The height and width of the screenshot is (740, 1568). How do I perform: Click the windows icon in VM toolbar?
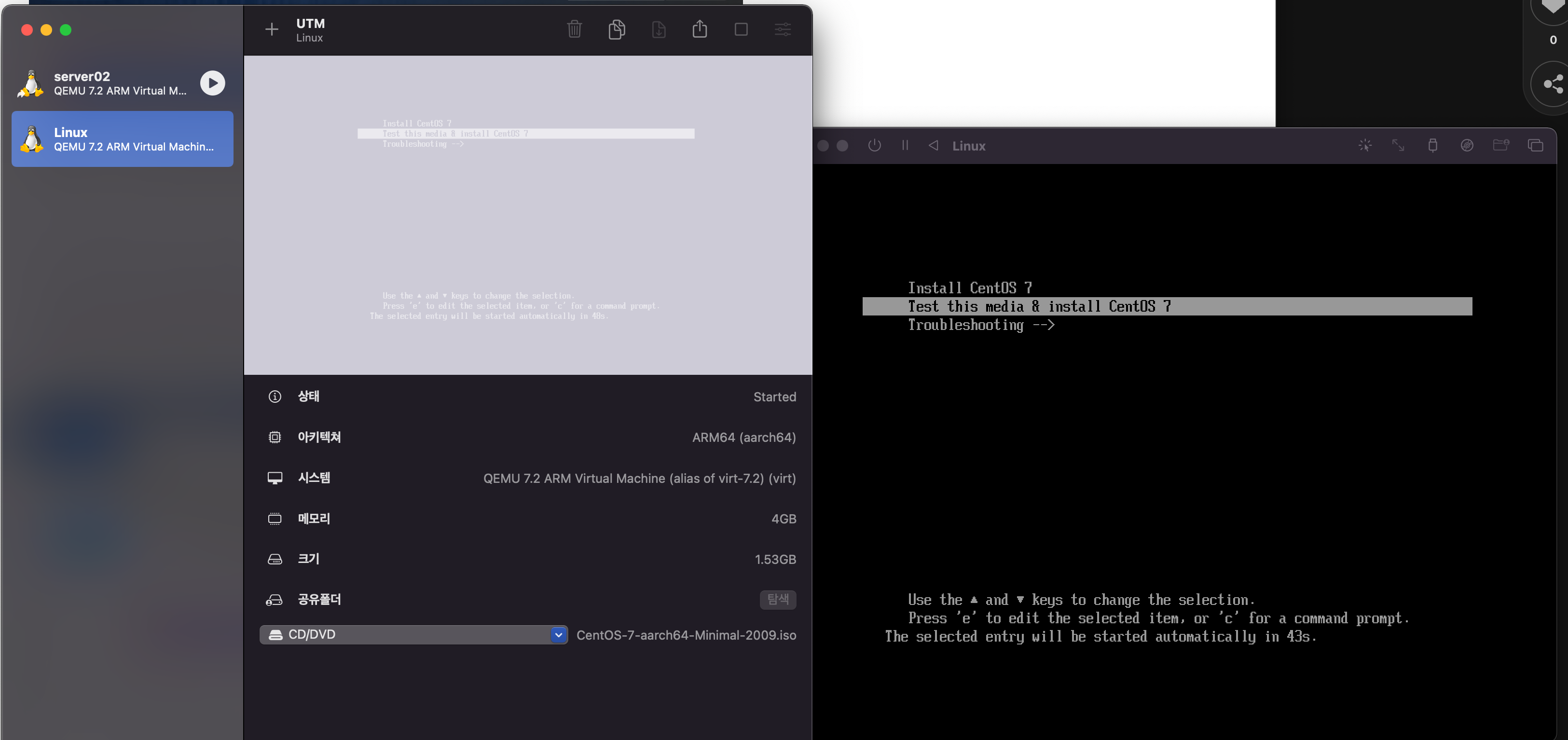tap(1535, 146)
